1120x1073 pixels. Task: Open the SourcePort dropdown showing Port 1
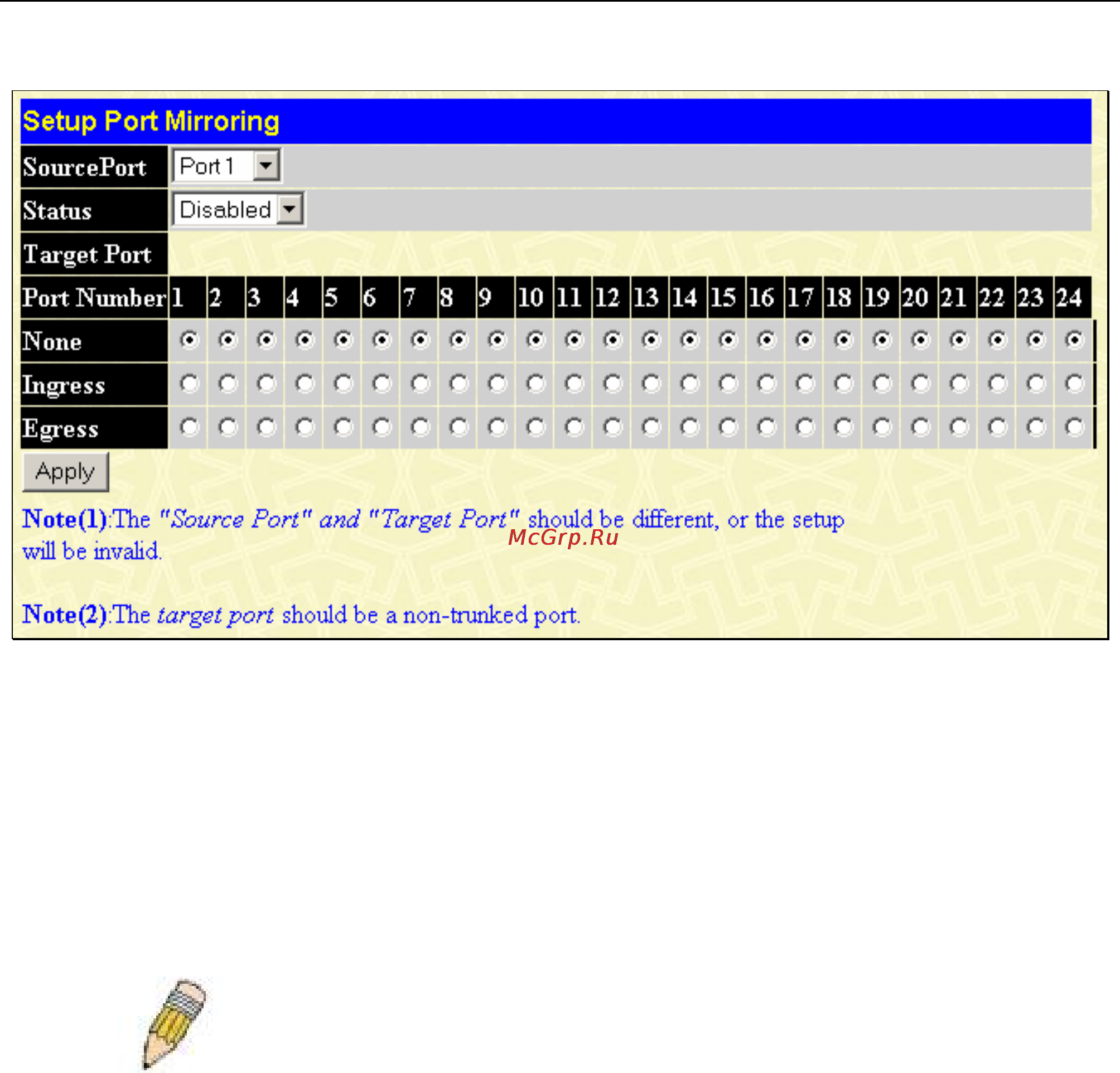[226, 166]
